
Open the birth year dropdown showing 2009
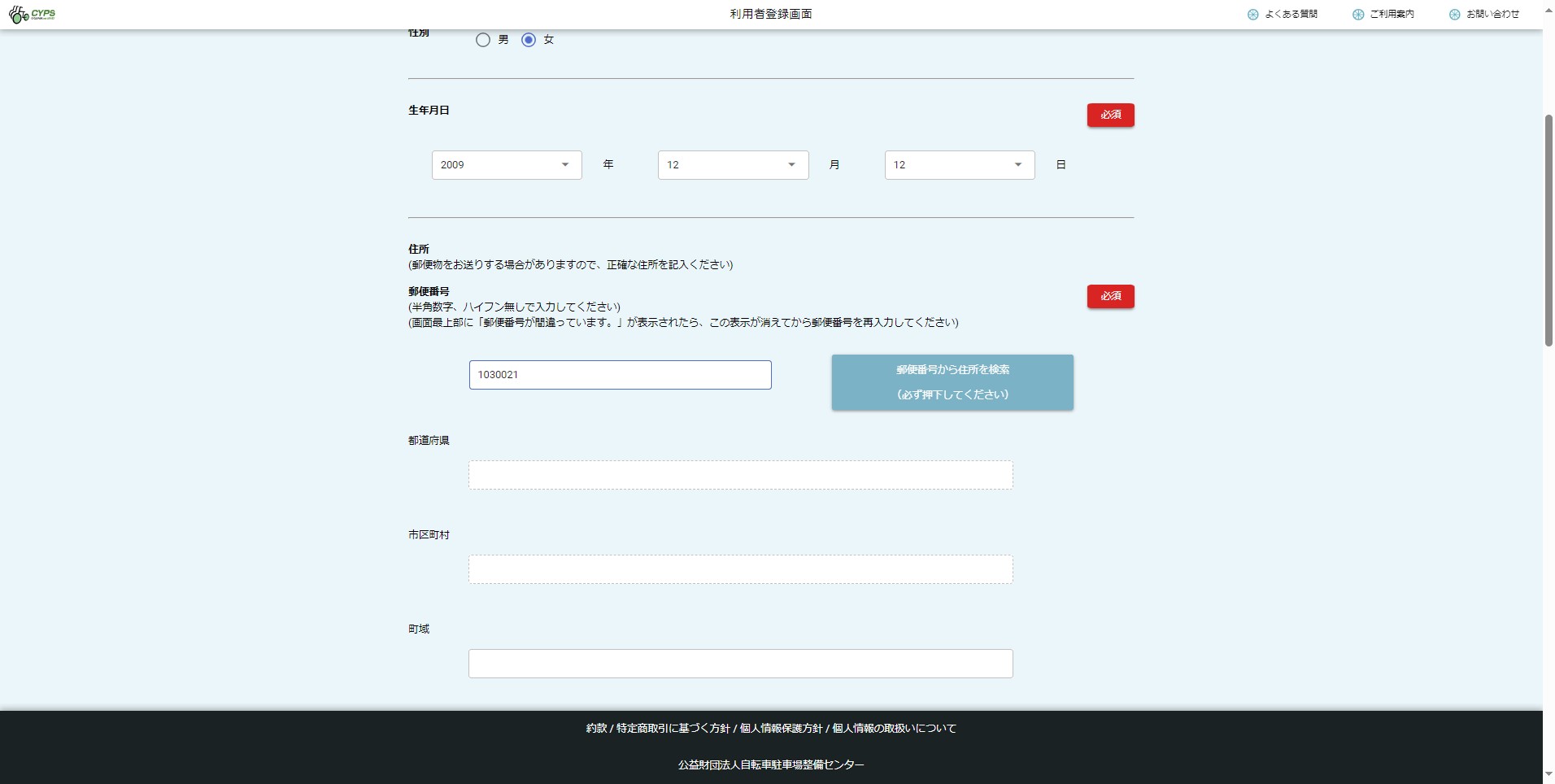pyautogui.click(x=506, y=165)
